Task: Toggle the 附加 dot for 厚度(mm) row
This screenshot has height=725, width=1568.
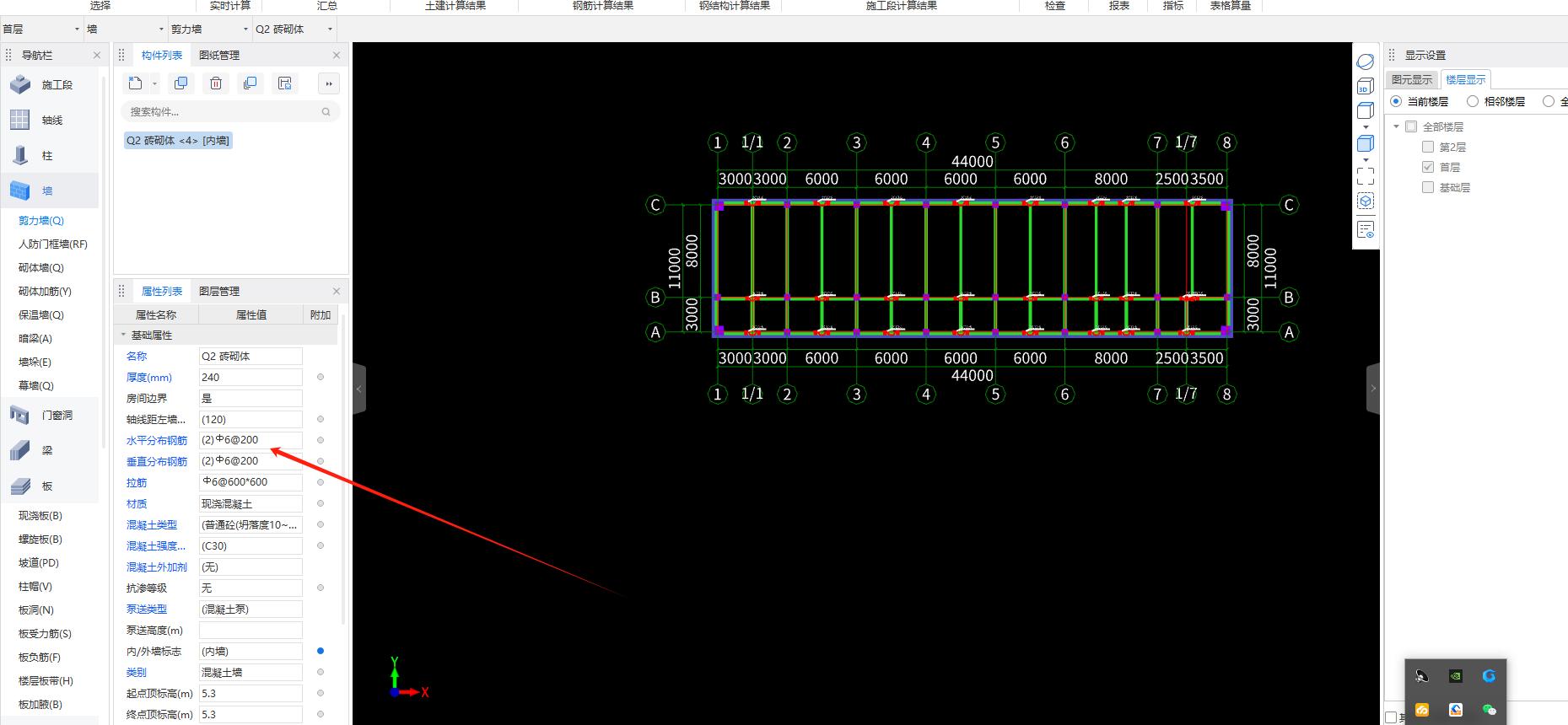Action: pos(321,377)
